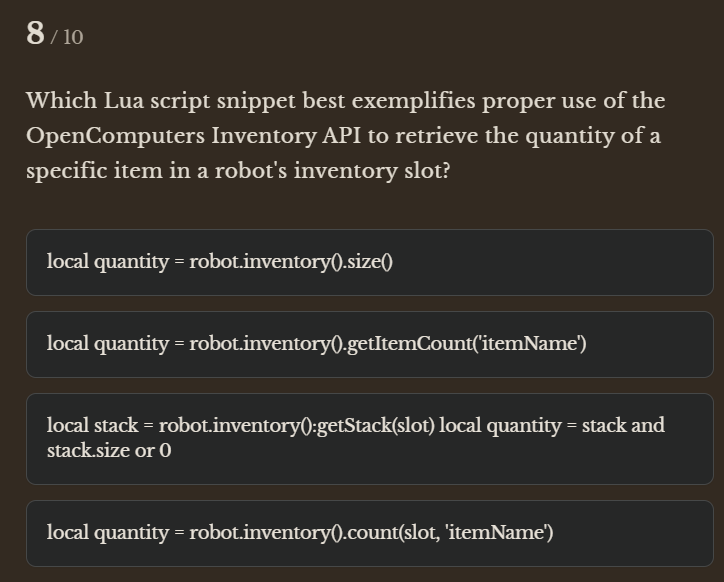Viewport: 724px width, 582px height.
Task: Click 'OpenComputers Inventory API' in the question
Action: [x=179, y=136]
